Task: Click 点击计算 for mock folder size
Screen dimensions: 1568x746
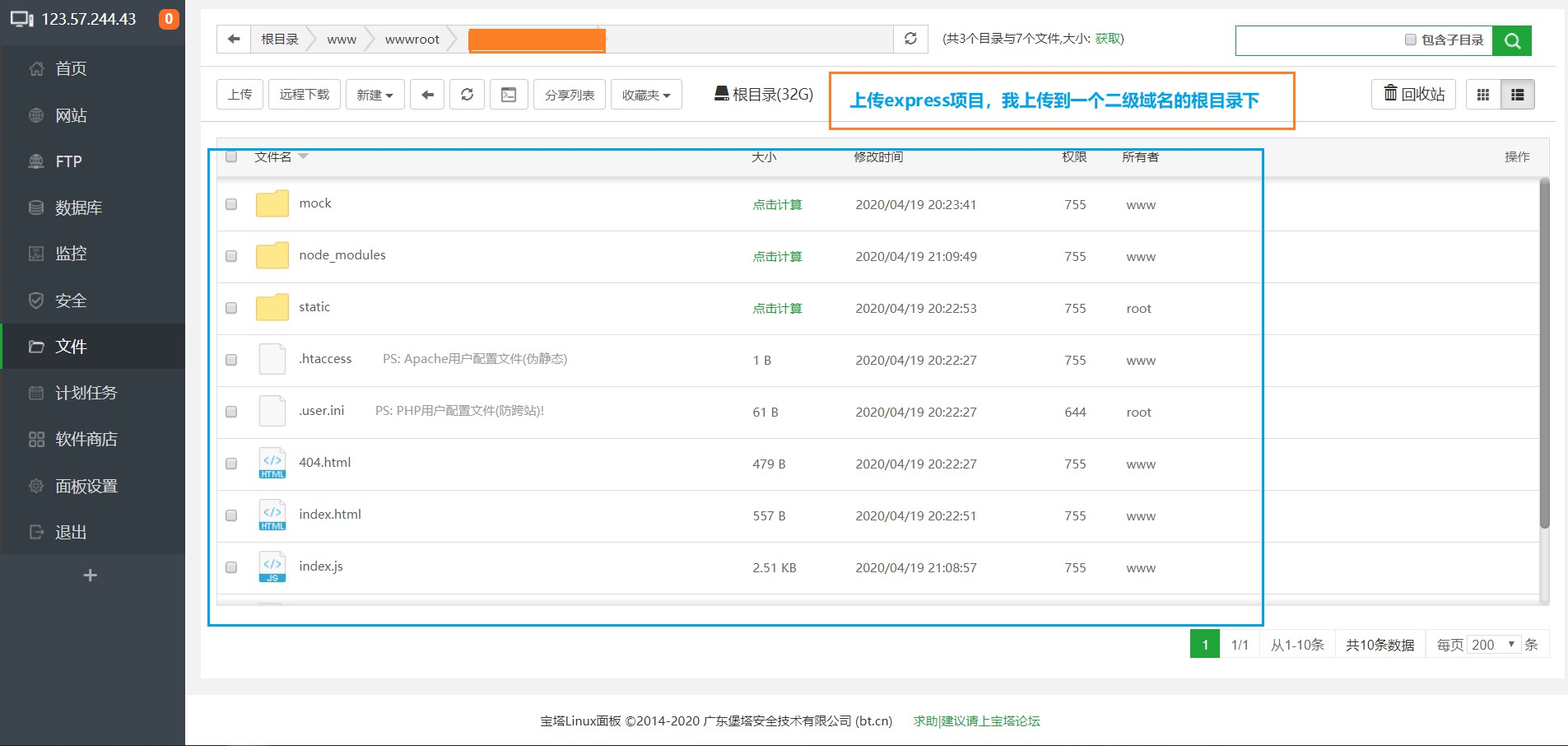Action: point(777,204)
